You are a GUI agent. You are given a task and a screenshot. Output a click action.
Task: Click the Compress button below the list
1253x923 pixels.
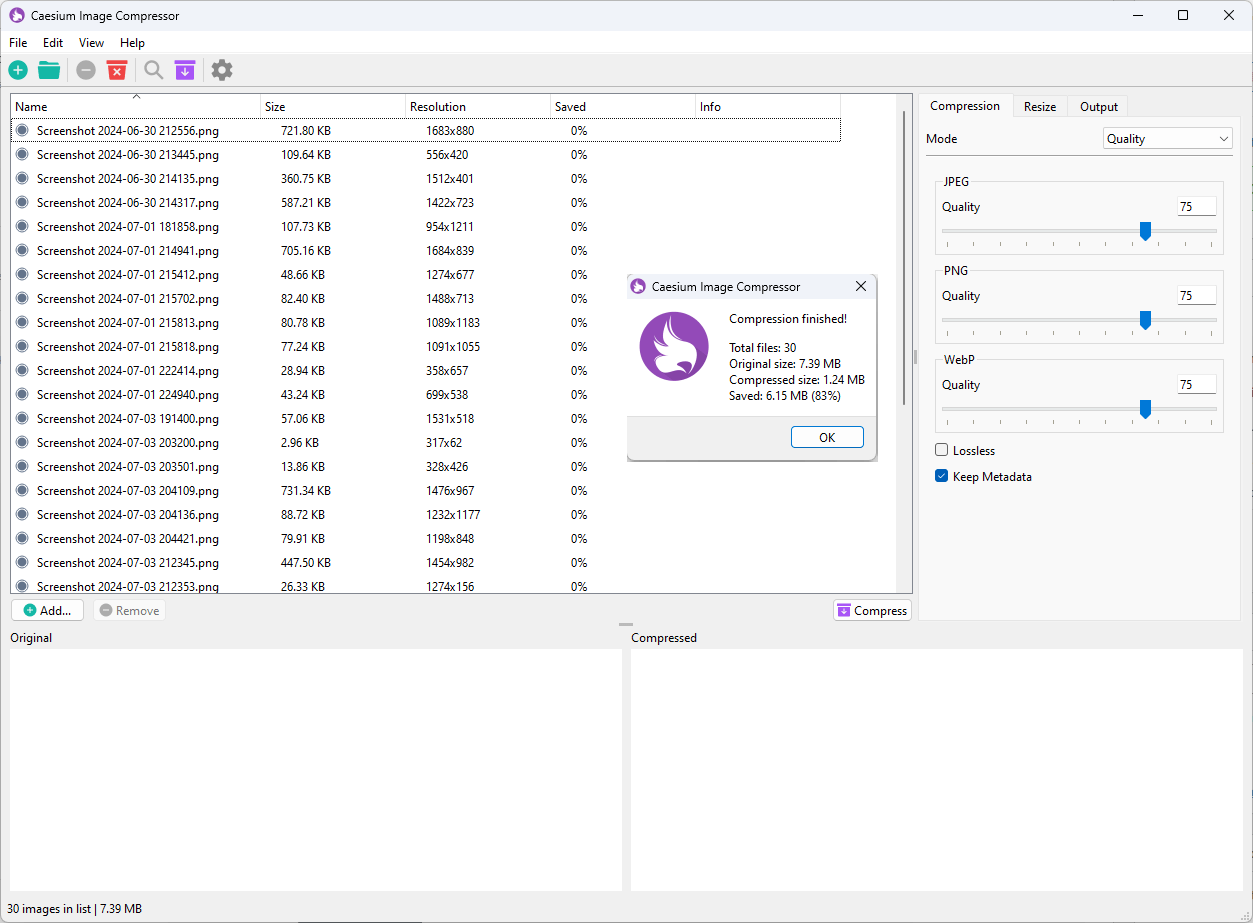(x=872, y=610)
